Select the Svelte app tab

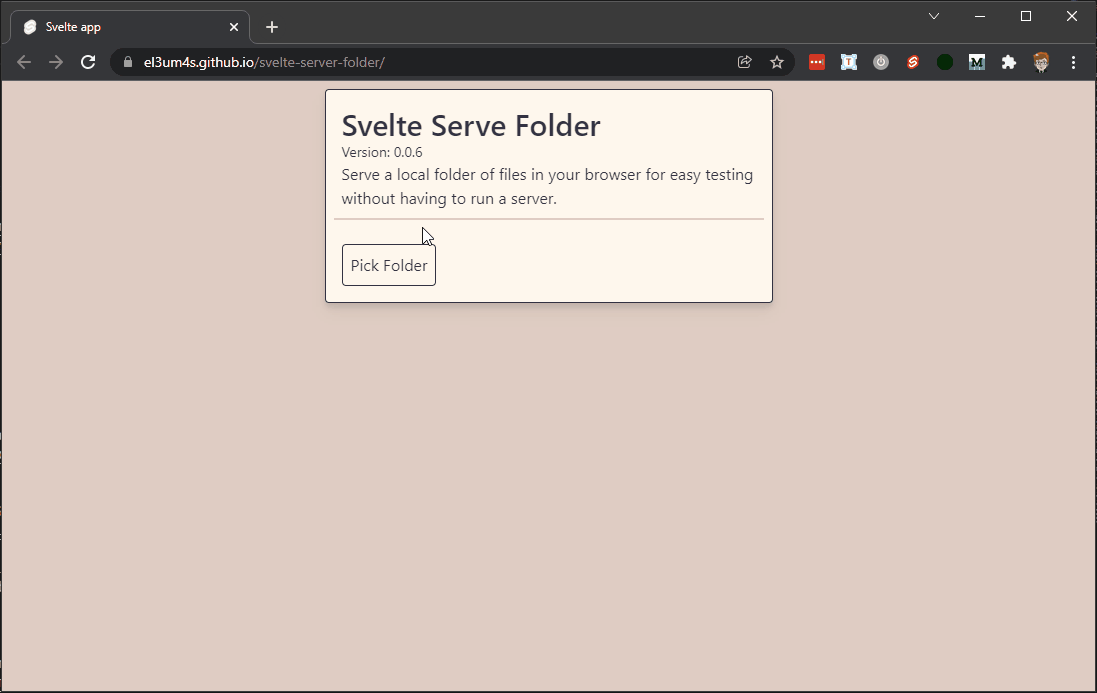tap(130, 27)
